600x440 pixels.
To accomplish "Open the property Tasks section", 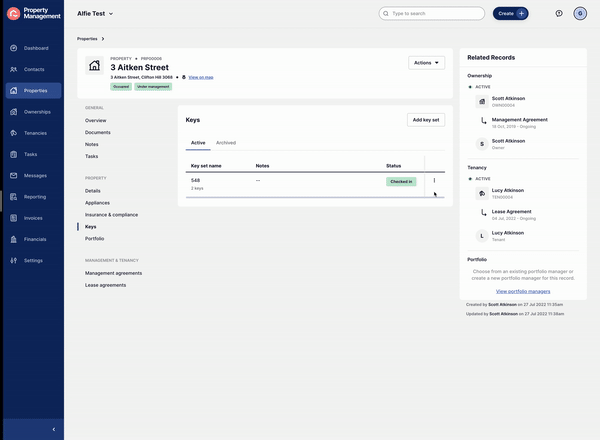I will [x=91, y=156].
